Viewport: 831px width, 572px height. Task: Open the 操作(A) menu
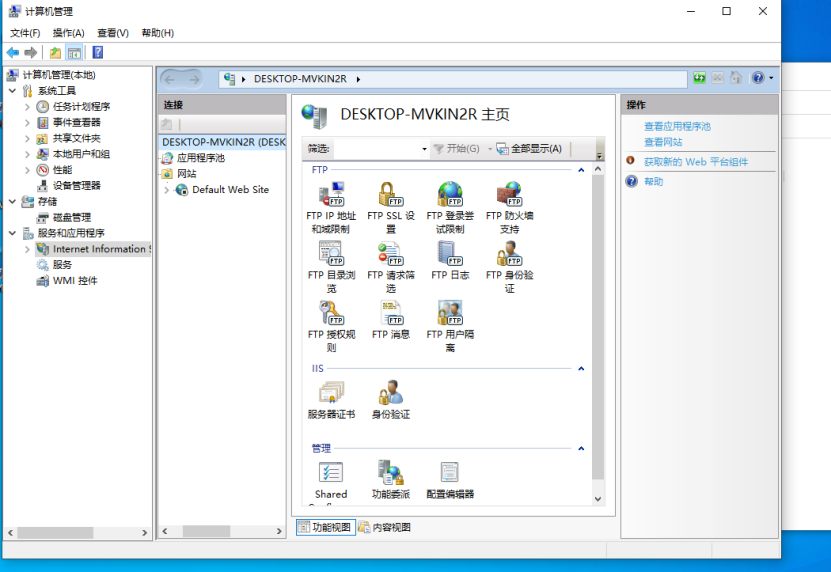point(68,33)
